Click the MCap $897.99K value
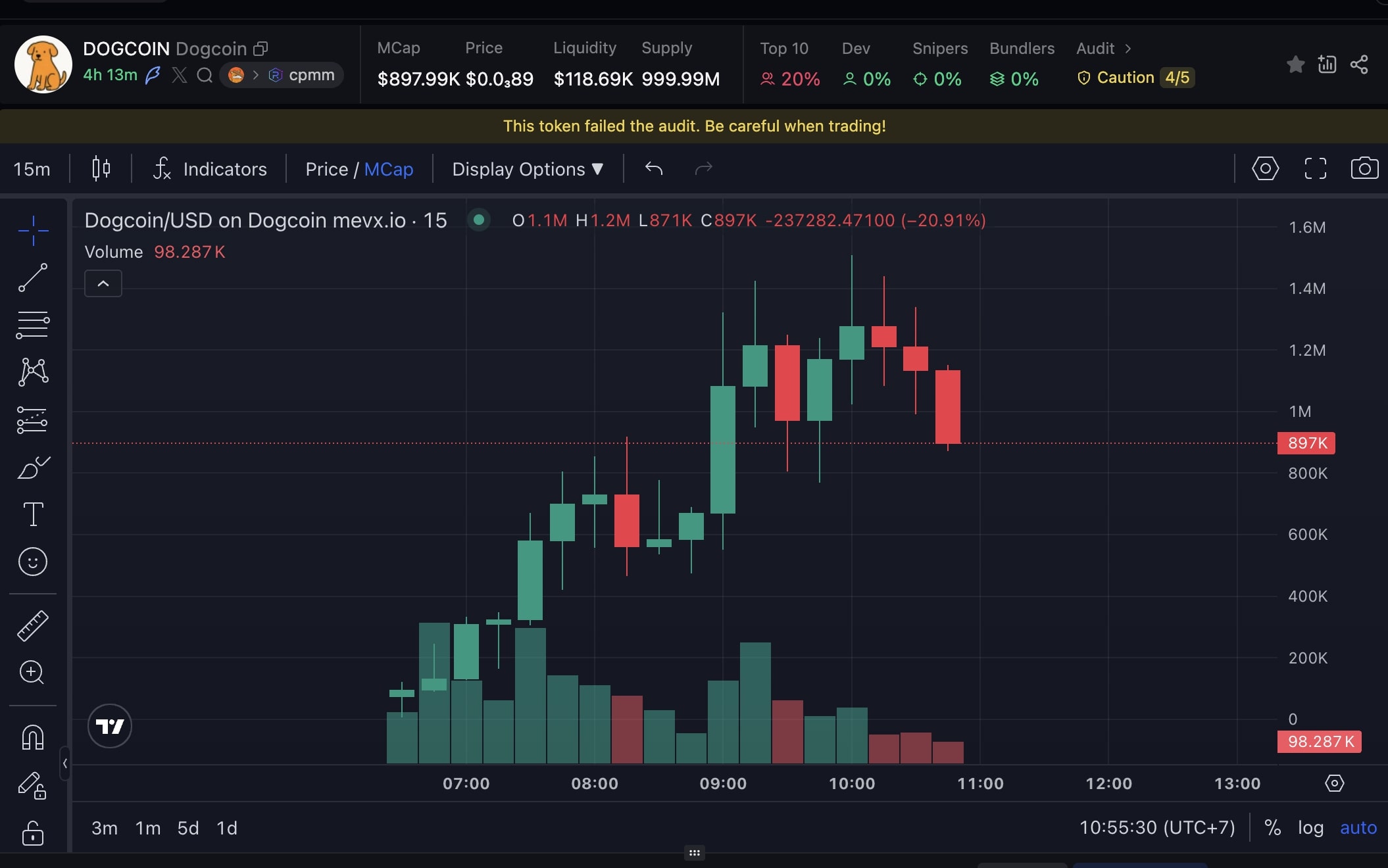Viewport: 1388px width, 868px height. 418,79
